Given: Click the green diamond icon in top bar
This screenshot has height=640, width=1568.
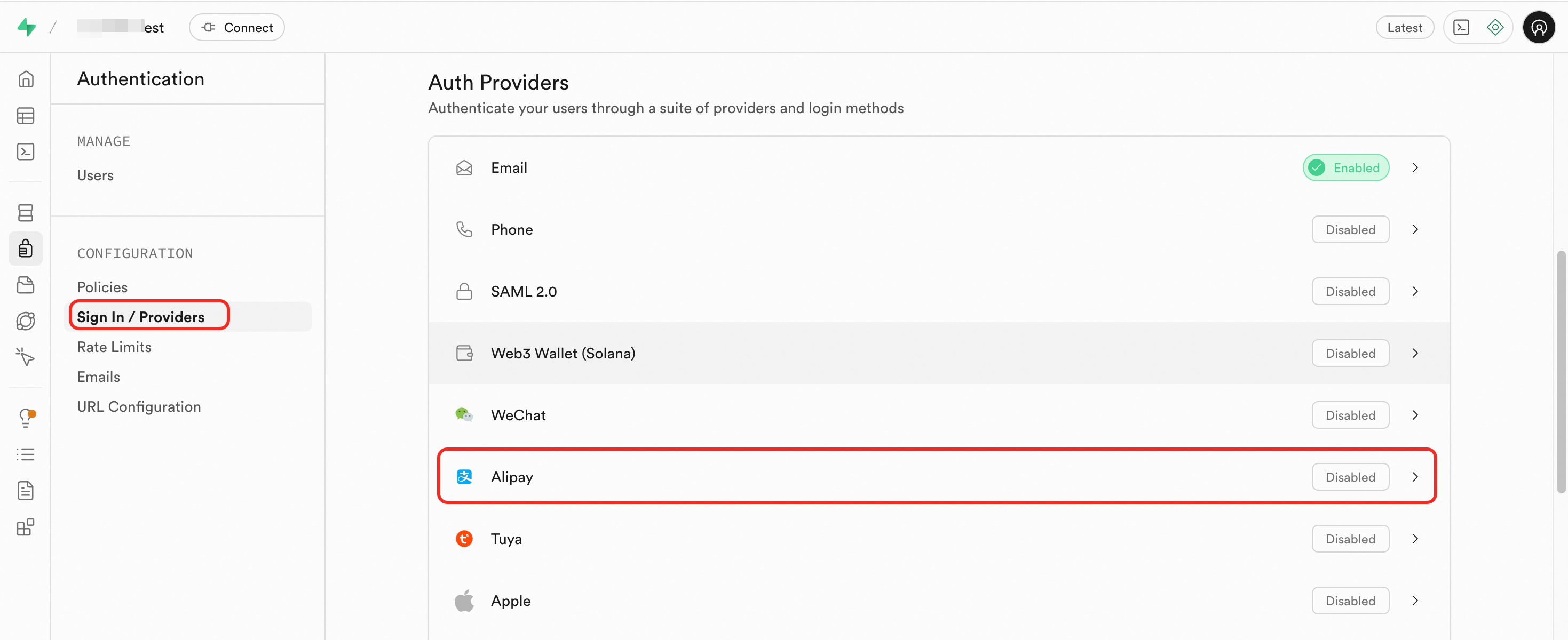Looking at the screenshot, I should click(1495, 27).
